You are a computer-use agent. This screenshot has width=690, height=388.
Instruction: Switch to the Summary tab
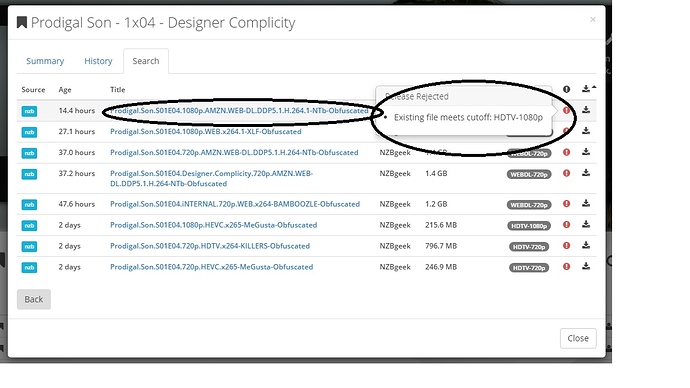pos(45,61)
